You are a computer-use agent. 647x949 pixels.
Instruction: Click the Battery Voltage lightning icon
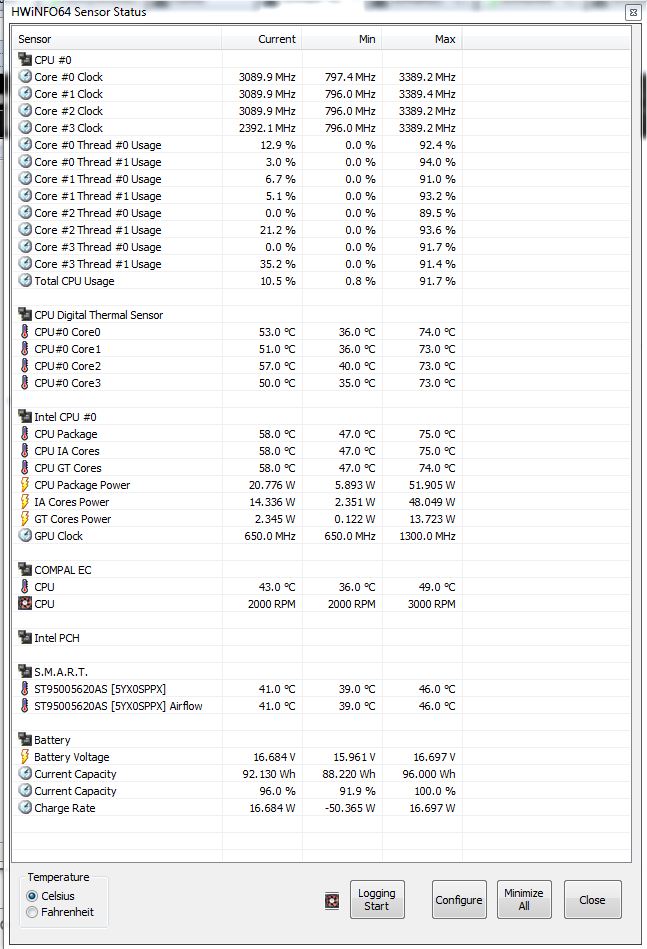coord(25,757)
